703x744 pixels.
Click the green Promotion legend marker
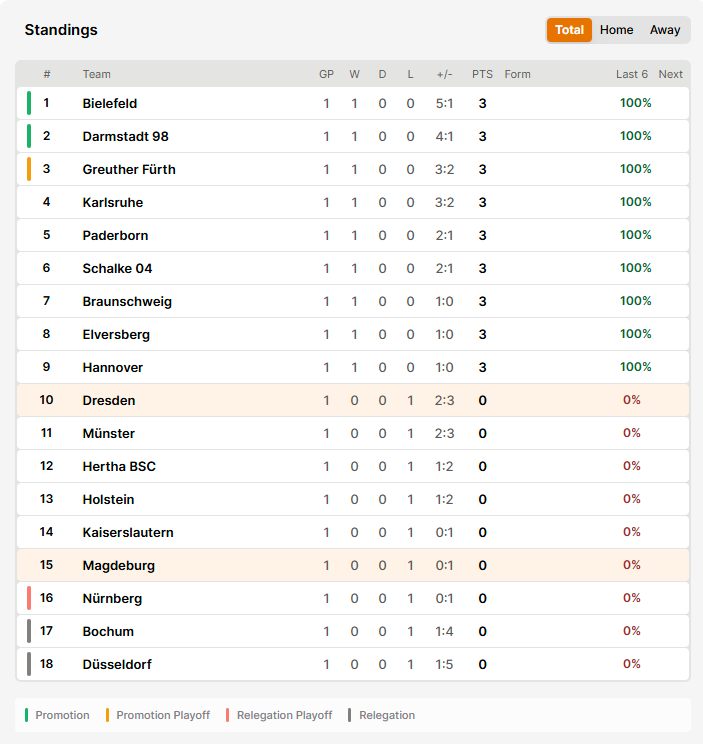27,715
